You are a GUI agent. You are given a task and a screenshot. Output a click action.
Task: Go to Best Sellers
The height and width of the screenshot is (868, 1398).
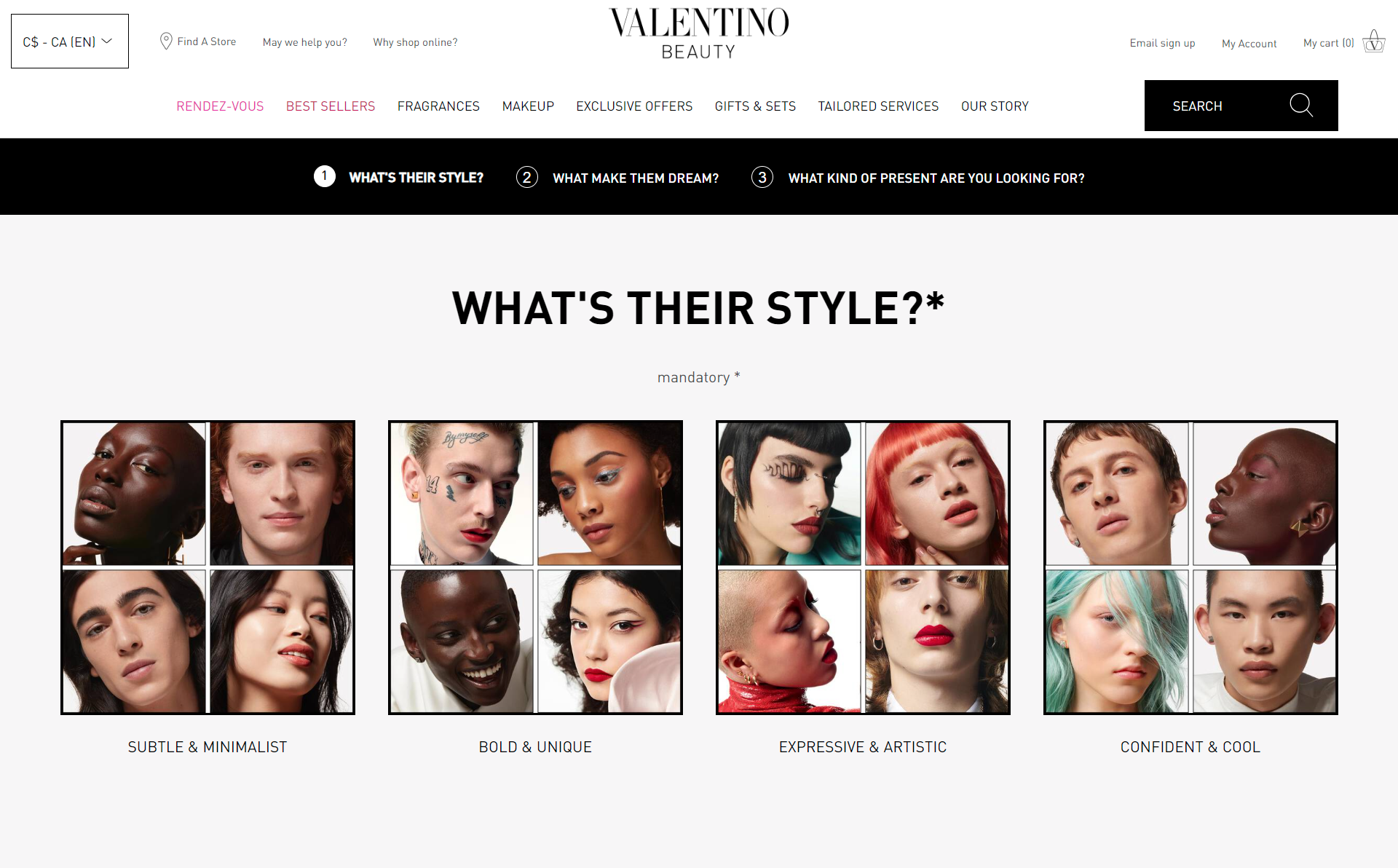[331, 106]
